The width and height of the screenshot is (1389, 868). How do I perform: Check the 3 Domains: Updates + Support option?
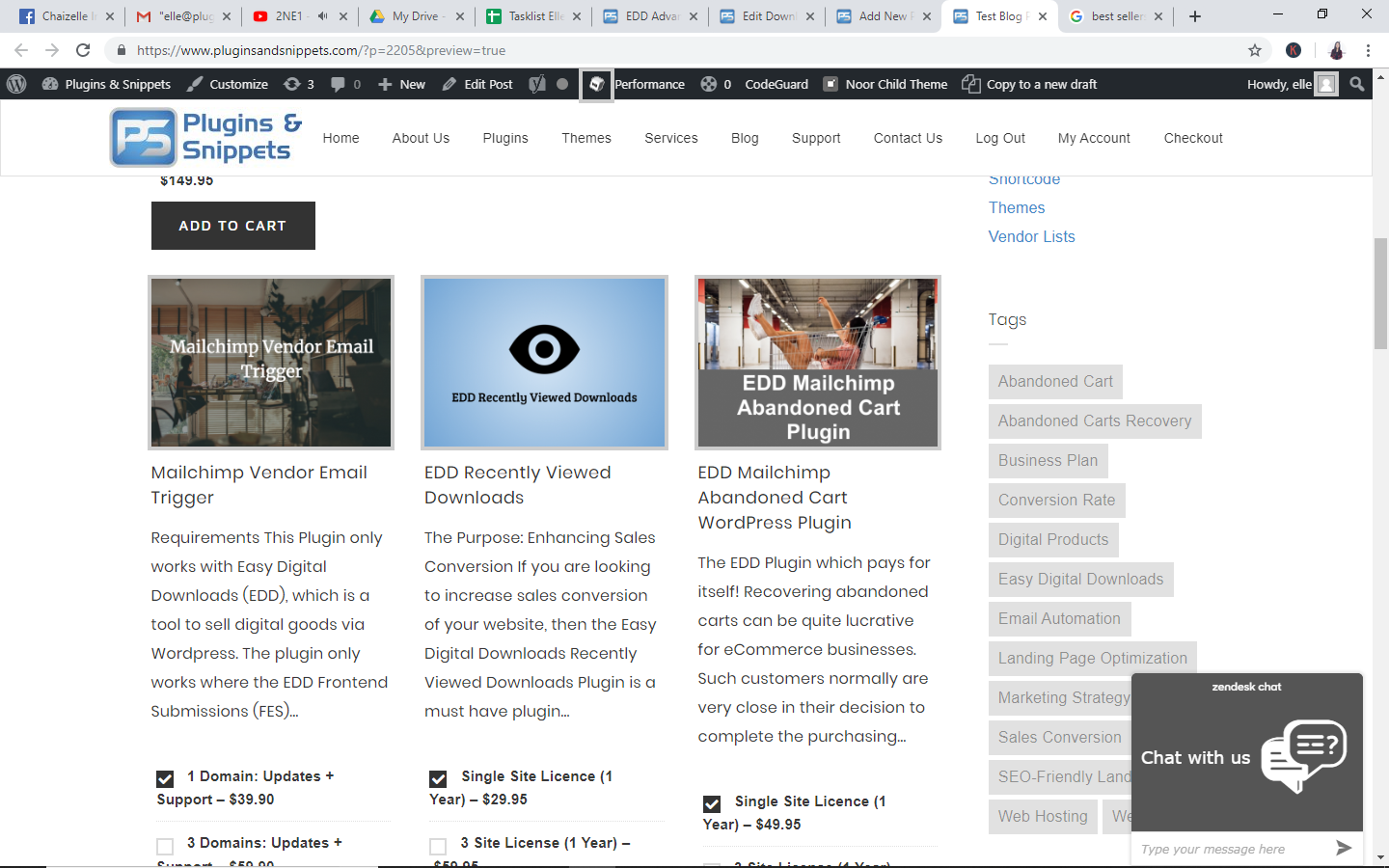[165, 847]
